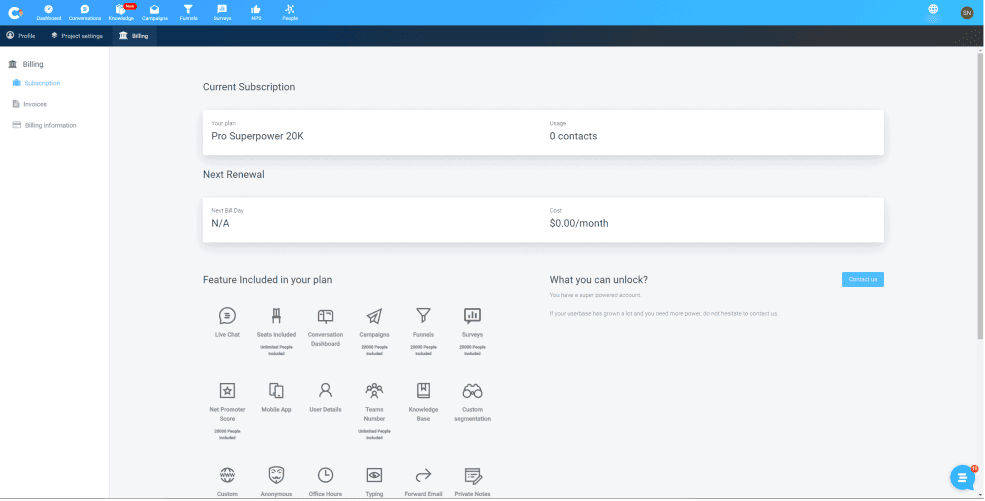Switch to the Profile tab
This screenshot has height=501, width=985.
click(x=21, y=35)
